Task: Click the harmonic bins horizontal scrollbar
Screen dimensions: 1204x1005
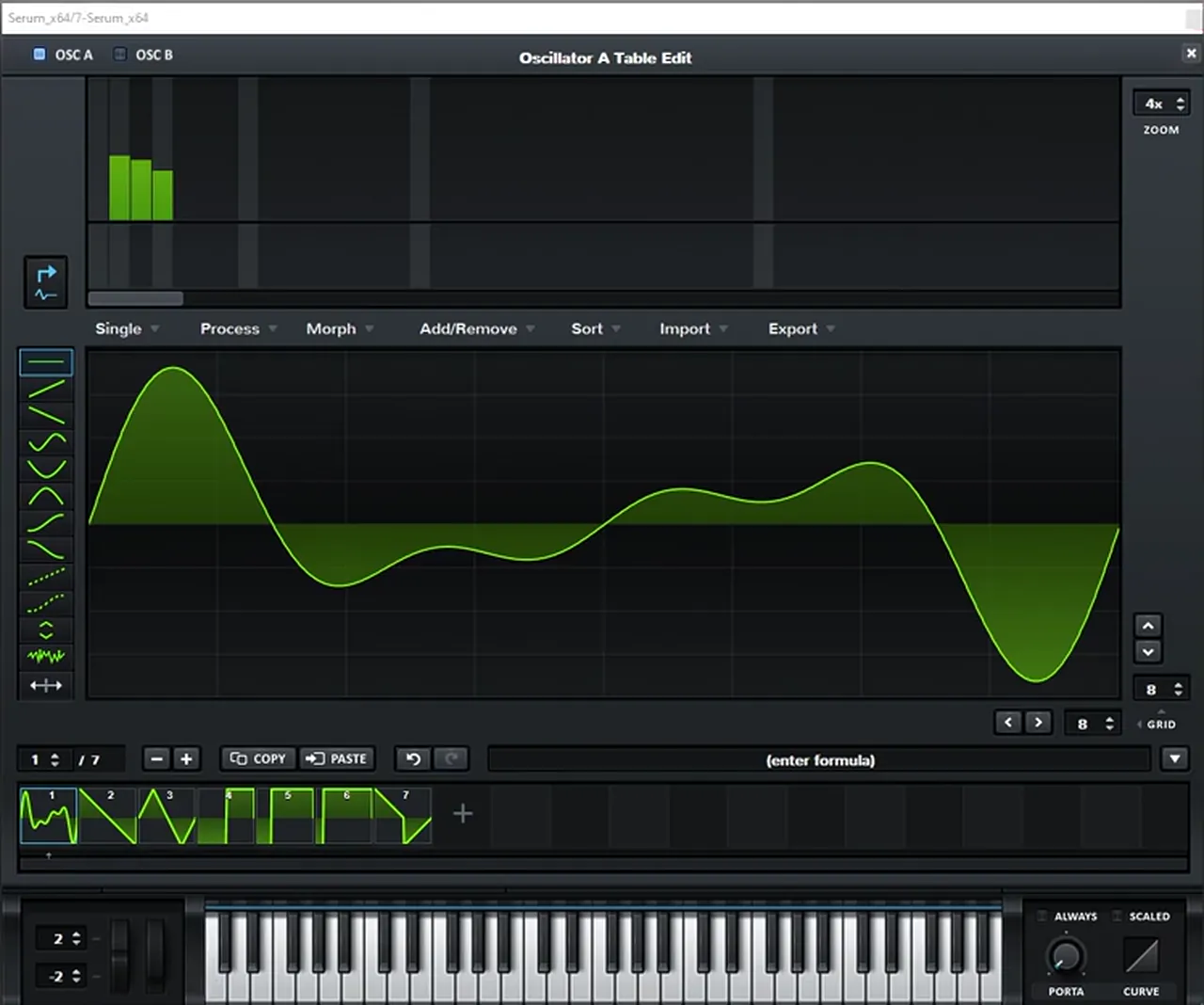Action: pyautogui.click(x=135, y=298)
